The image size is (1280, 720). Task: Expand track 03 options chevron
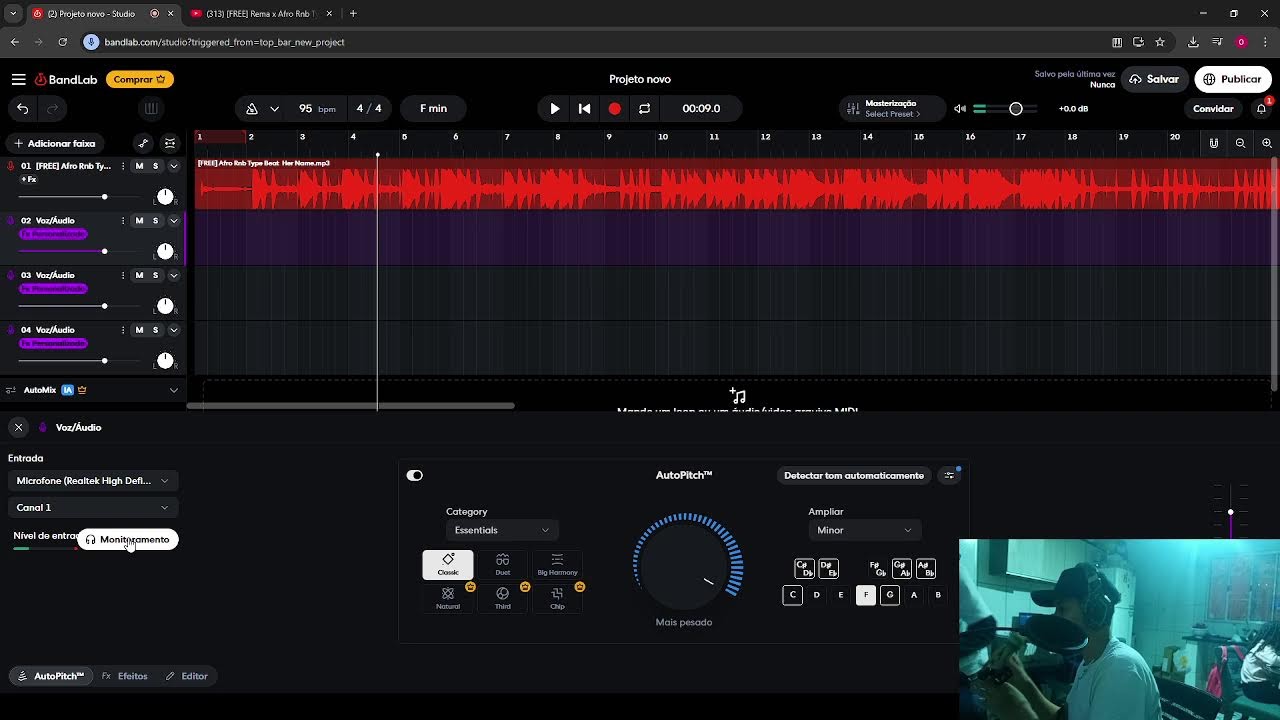173,275
